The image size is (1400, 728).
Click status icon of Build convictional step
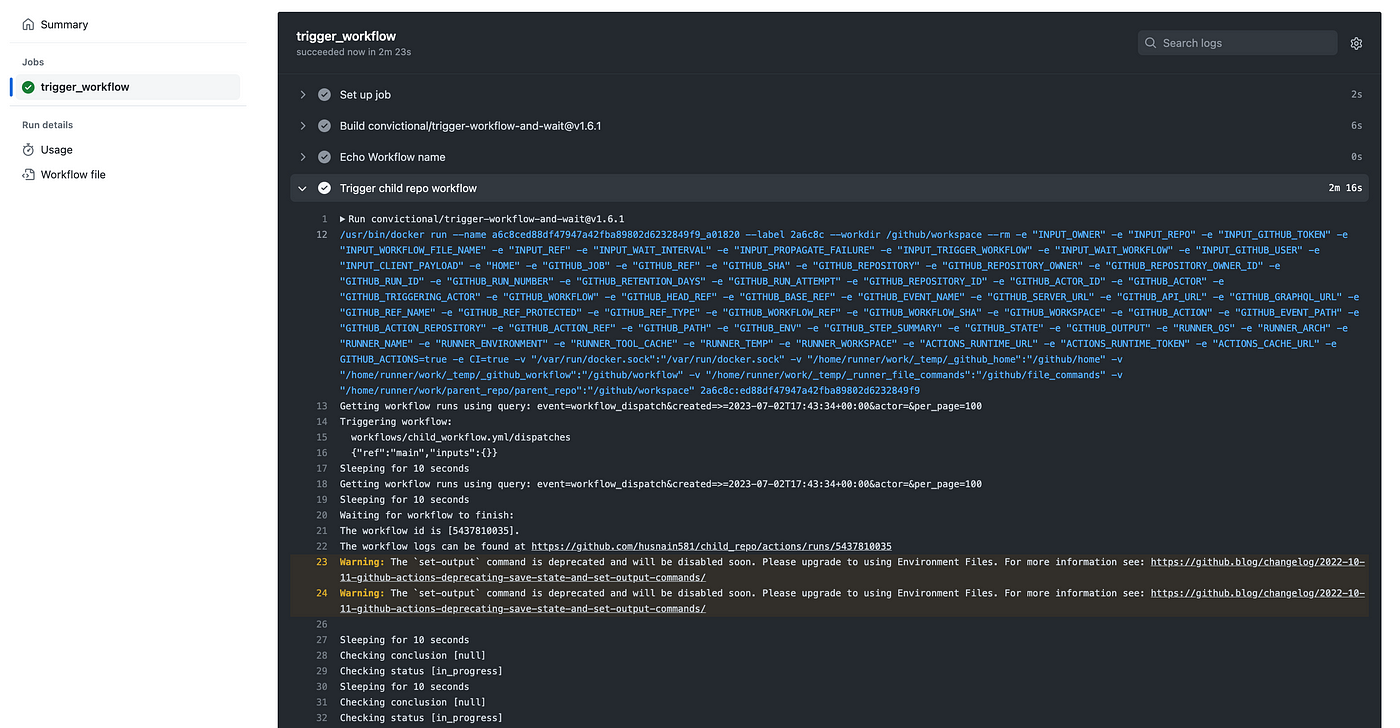click(324, 126)
